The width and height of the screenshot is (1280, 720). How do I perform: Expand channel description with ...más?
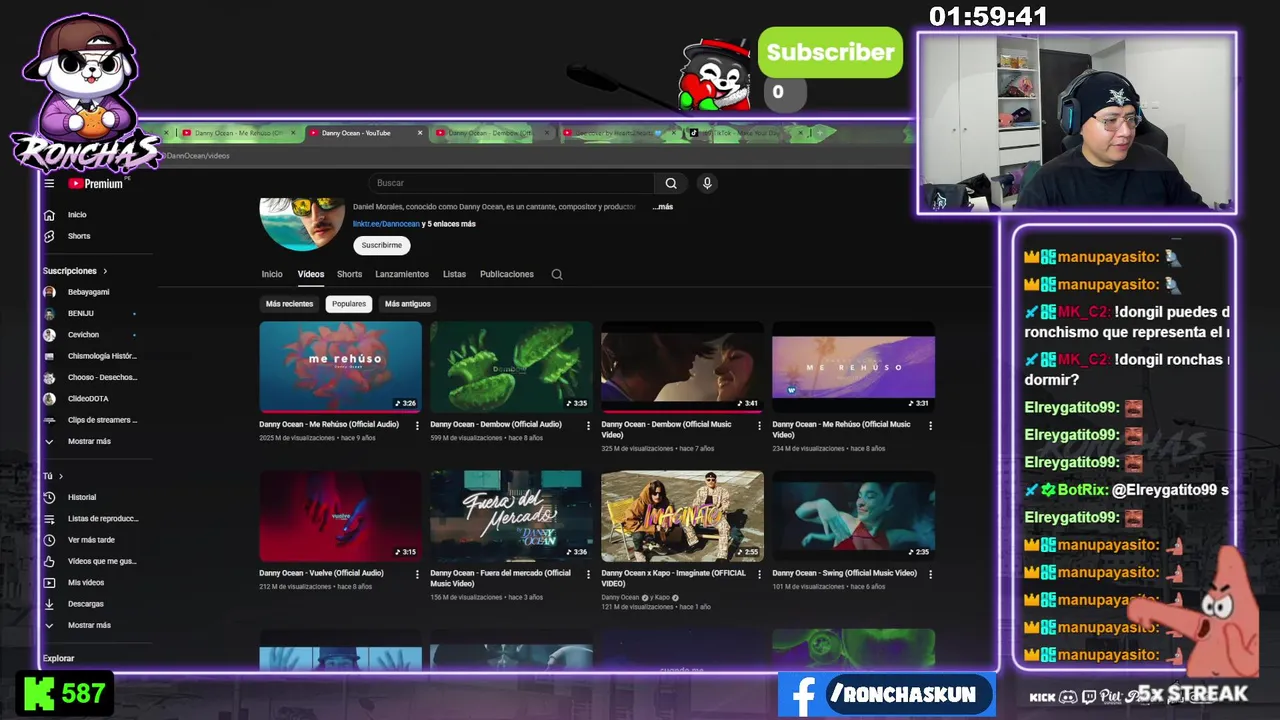pyautogui.click(x=663, y=207)
